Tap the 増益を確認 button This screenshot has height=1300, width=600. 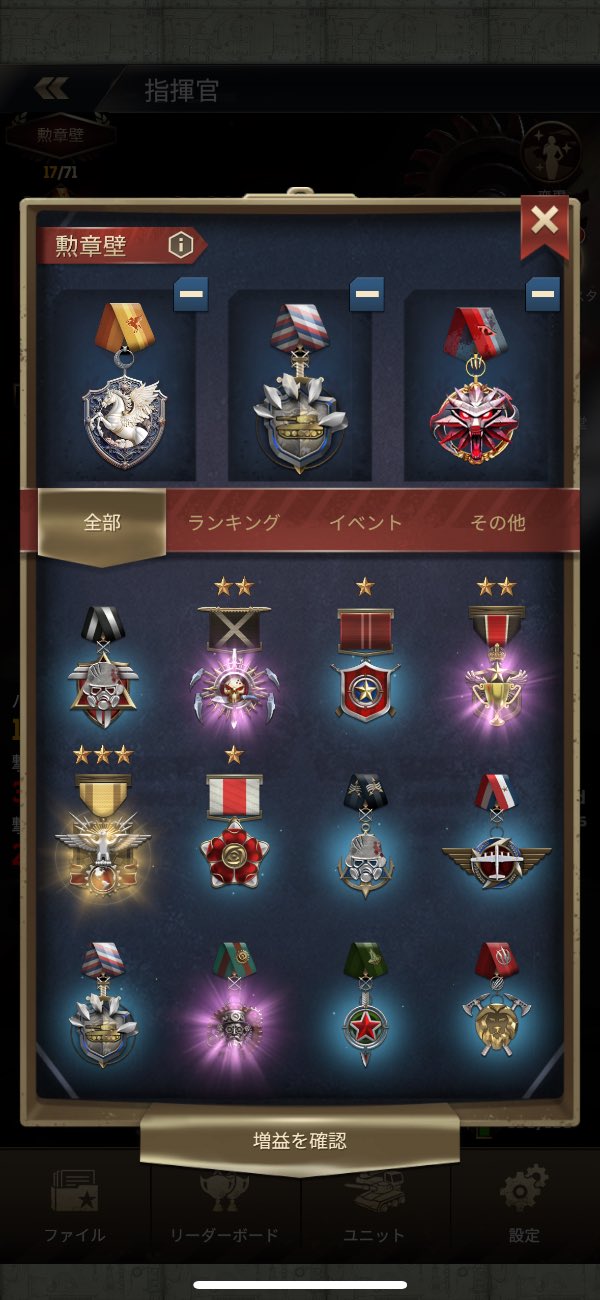(x=300, y=1140)
